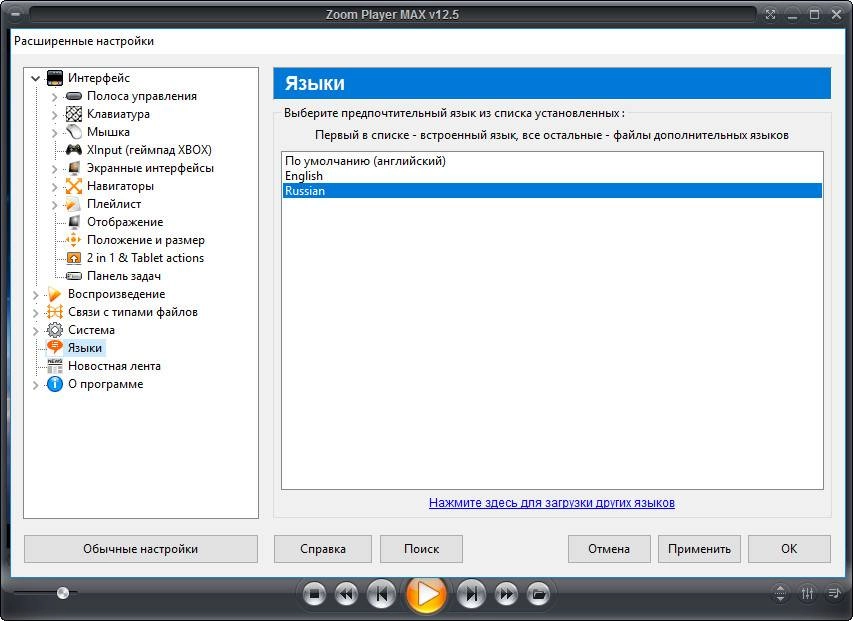This screenshot has height=621, width=853.
Task: Click the Новостная лента news icon
Action: [x=55, y=366]
